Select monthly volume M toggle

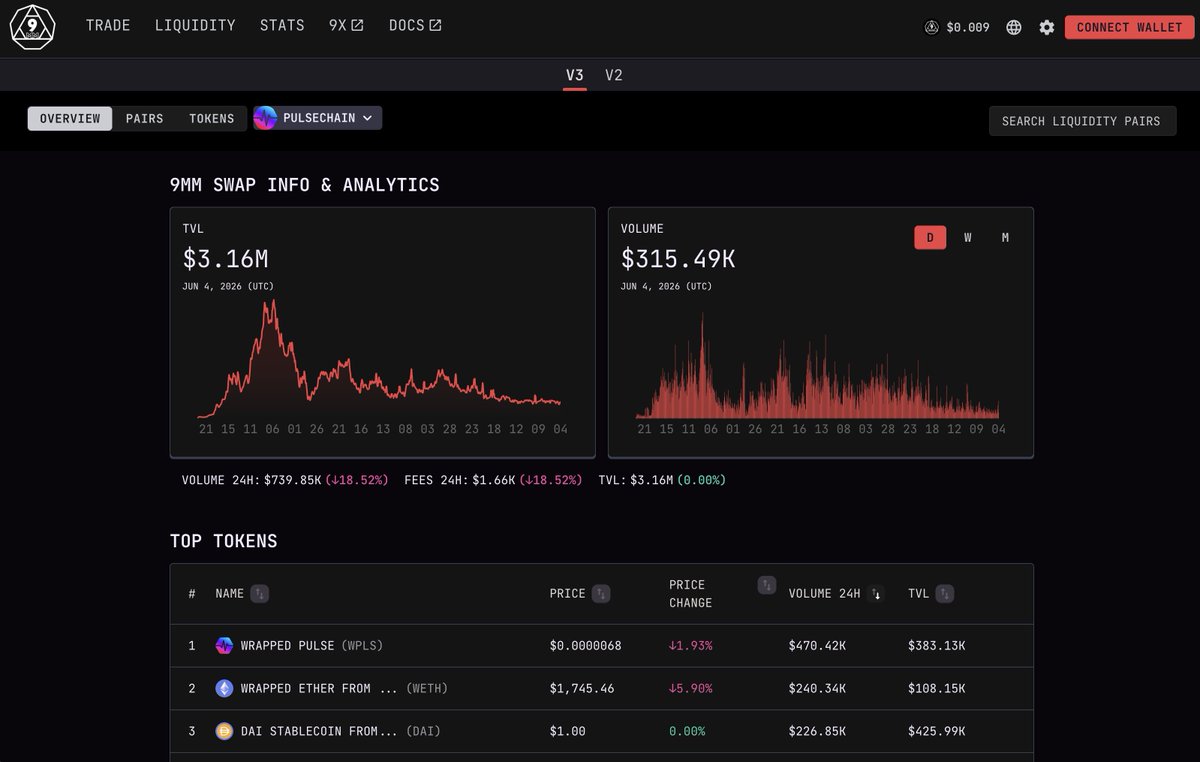1005,237
